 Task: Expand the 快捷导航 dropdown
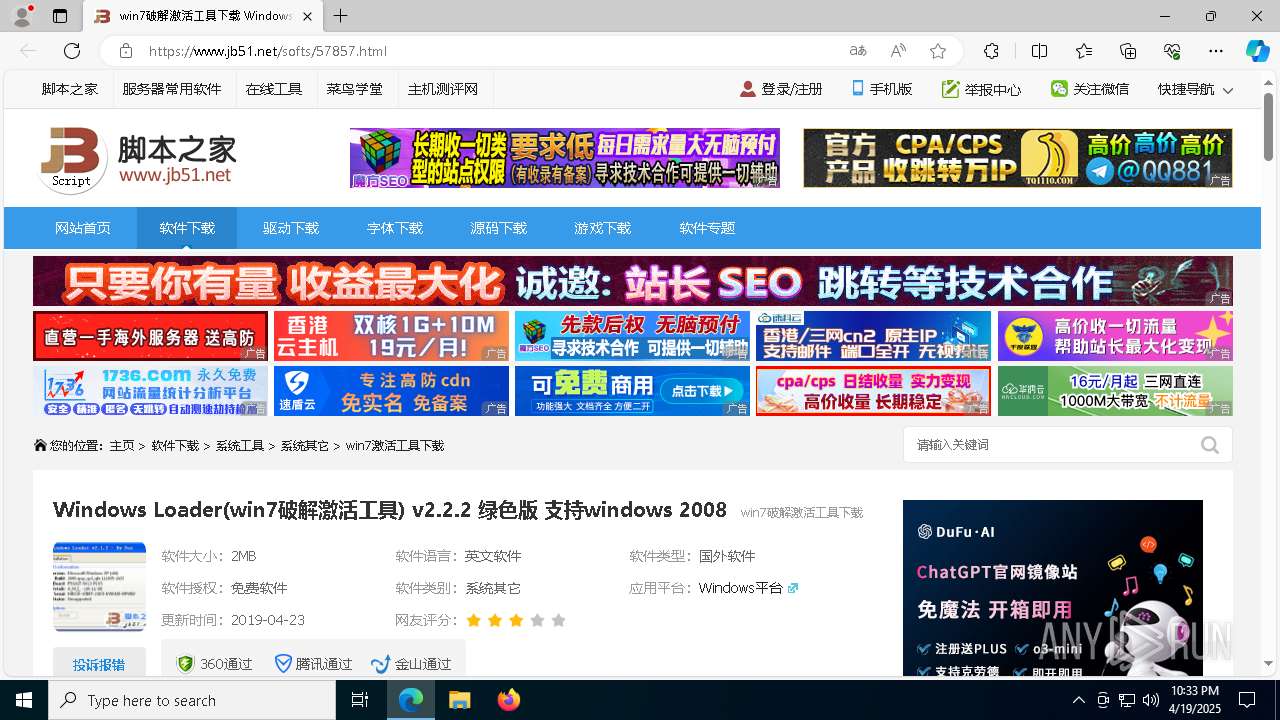tap(1195, 89)
